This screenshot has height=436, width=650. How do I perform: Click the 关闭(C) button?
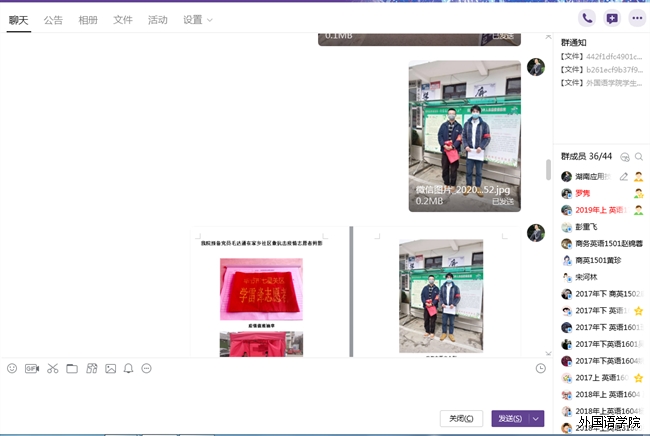point(461,419)
